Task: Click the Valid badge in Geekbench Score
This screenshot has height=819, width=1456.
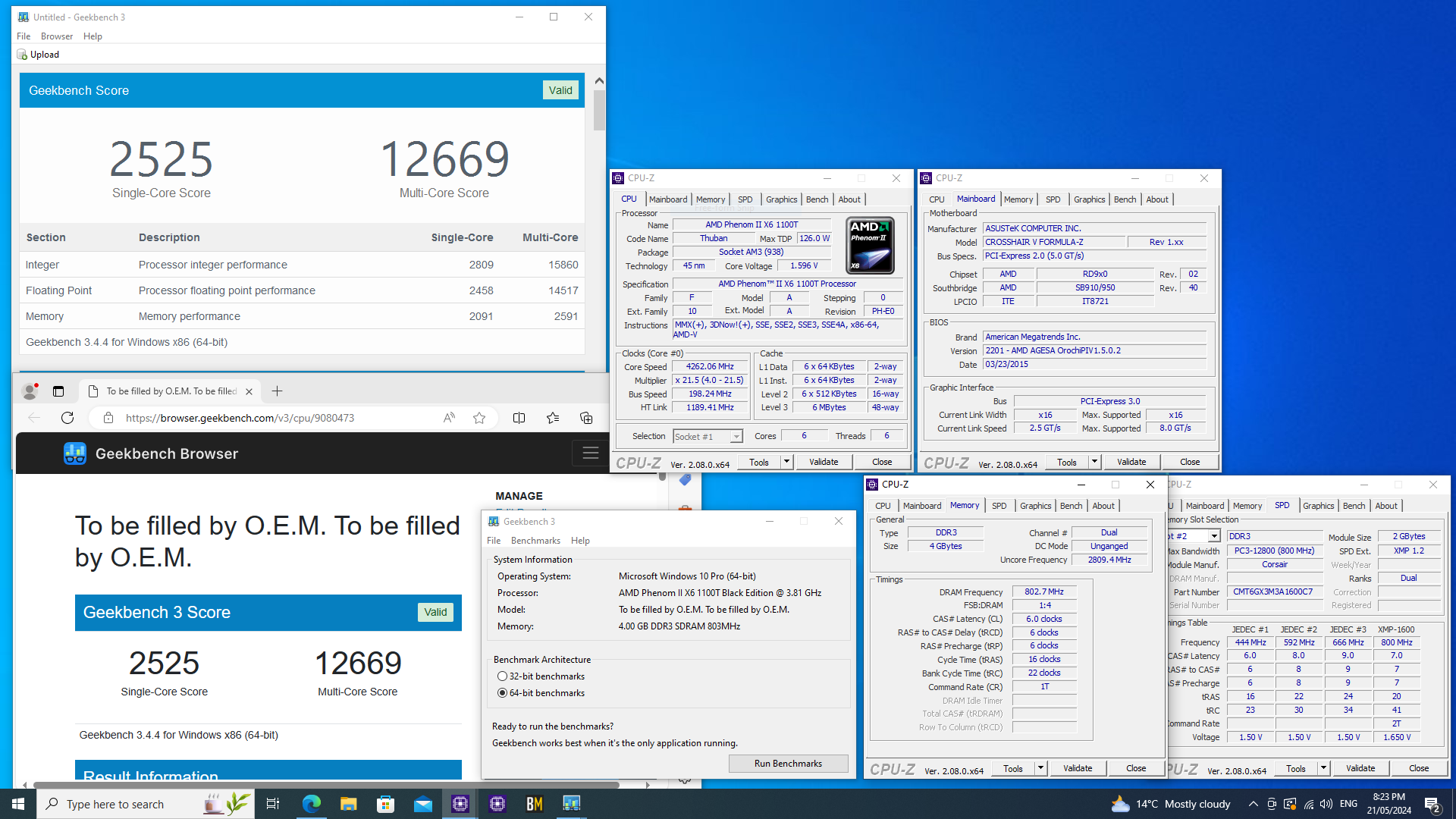Action: (560, 90)
